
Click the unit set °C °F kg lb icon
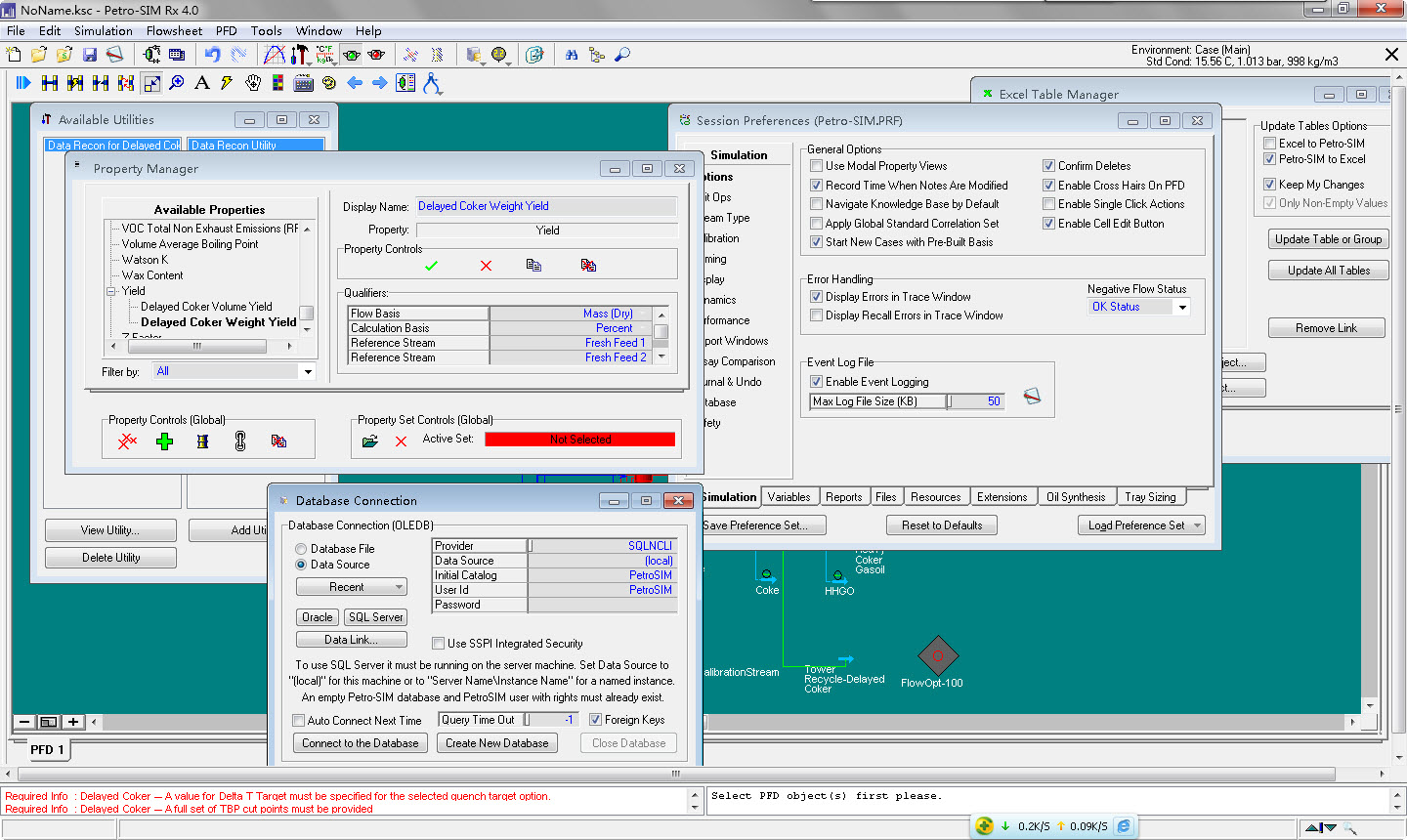point(324,55)
